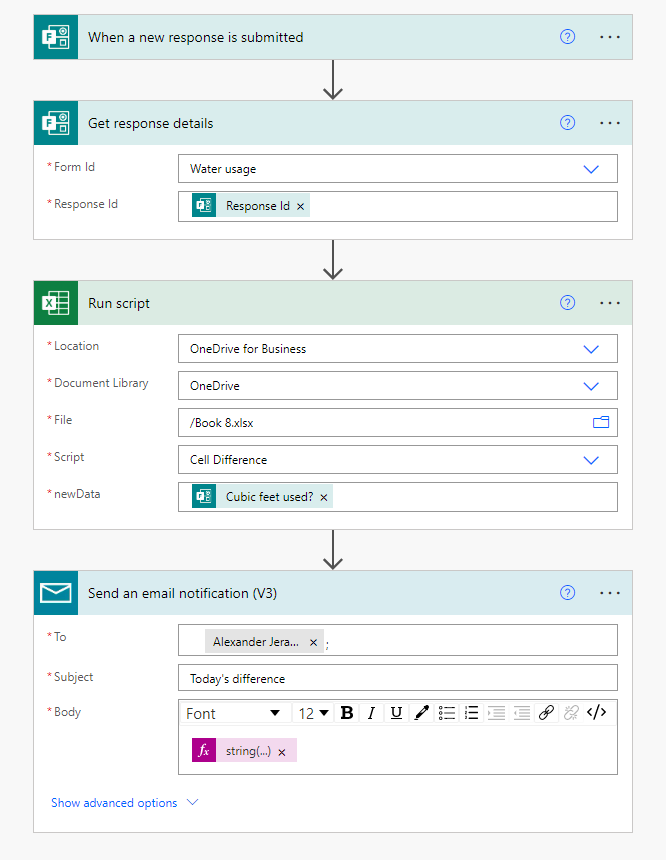Click the folder icon to browse for a file
Screen dimensions: 666x860
coord(601,422)
